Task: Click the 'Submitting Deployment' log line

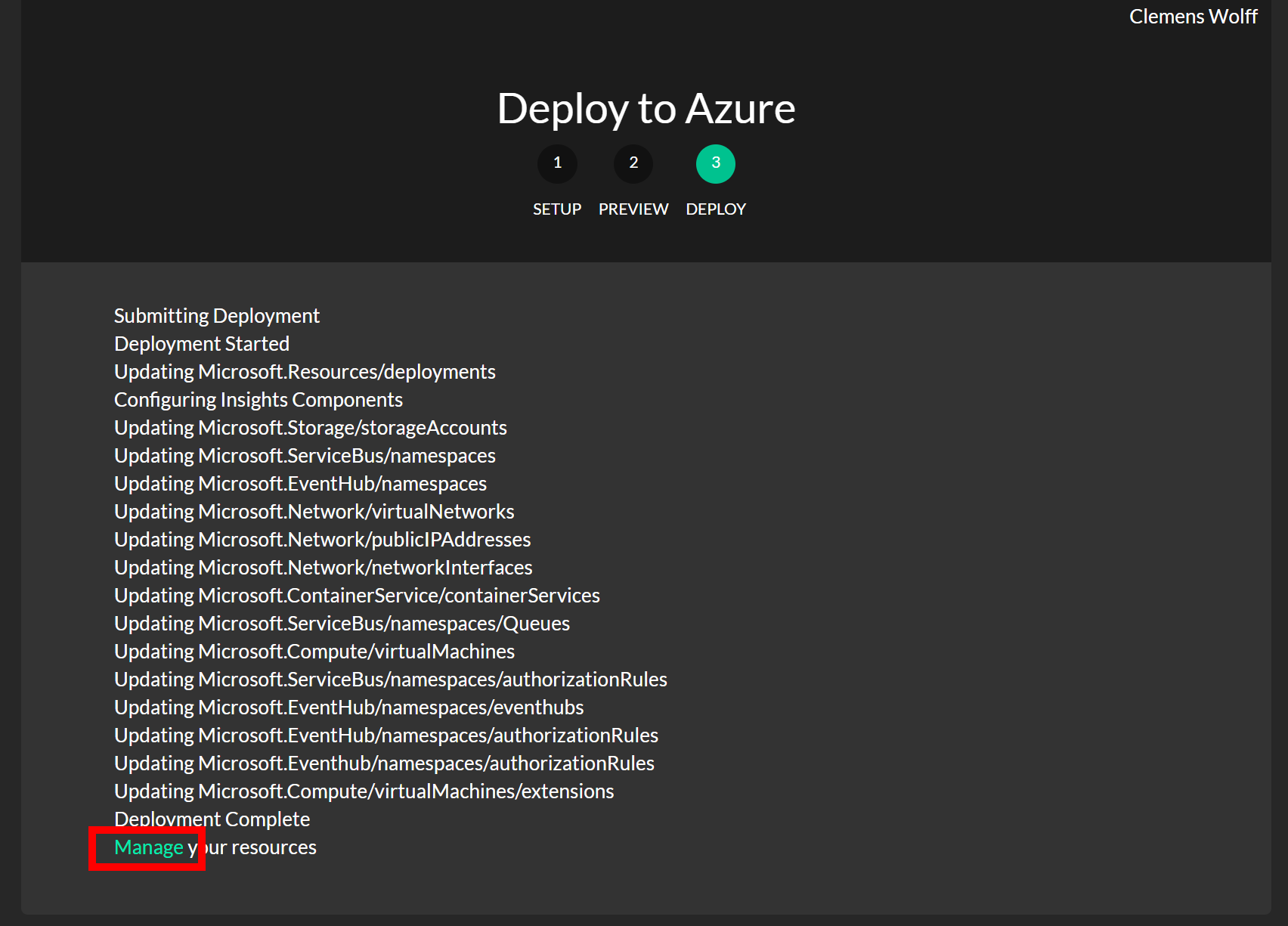Action: (x=217, y=316)
